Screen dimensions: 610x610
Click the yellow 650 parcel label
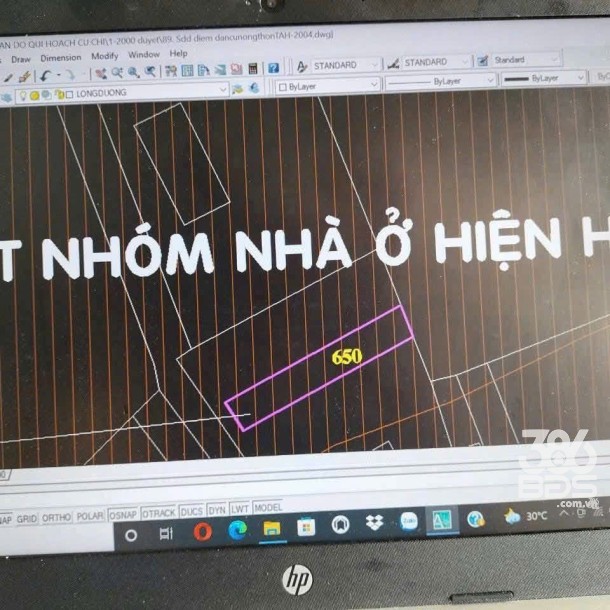pyautogui.click(x=347, y=356)
